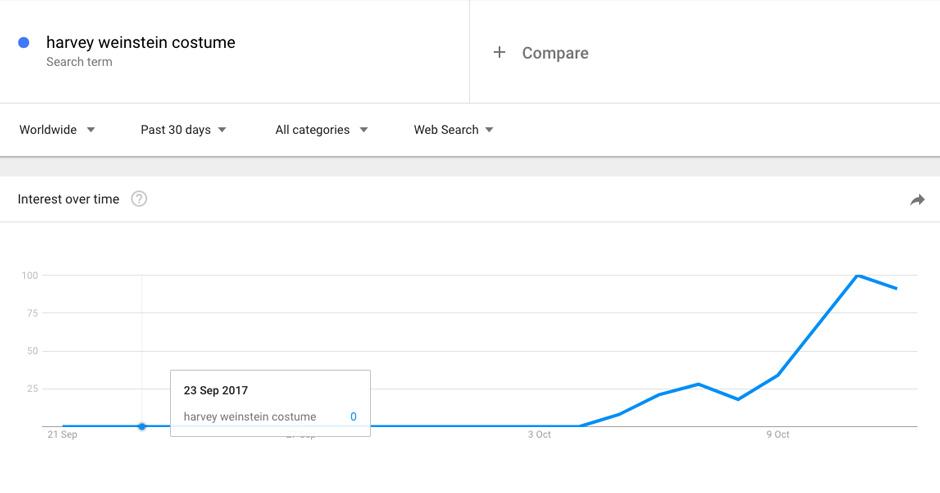Screen dimensions: 940x493
Task: Click the plus icon beside Compare
Action: pyautogui.click(x=499, y=52)
